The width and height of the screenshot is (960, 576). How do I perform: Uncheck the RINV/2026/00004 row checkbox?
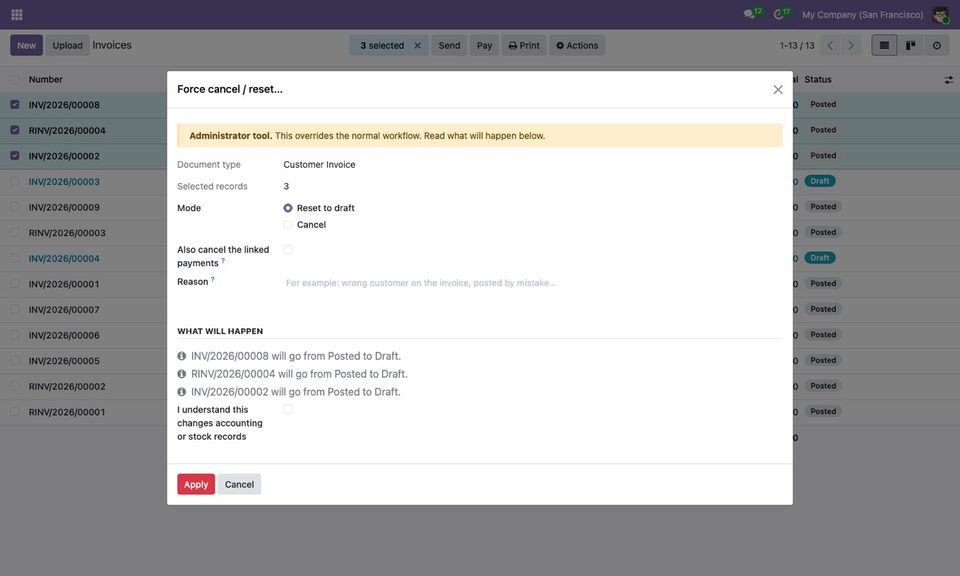click(x=15, y=130)
